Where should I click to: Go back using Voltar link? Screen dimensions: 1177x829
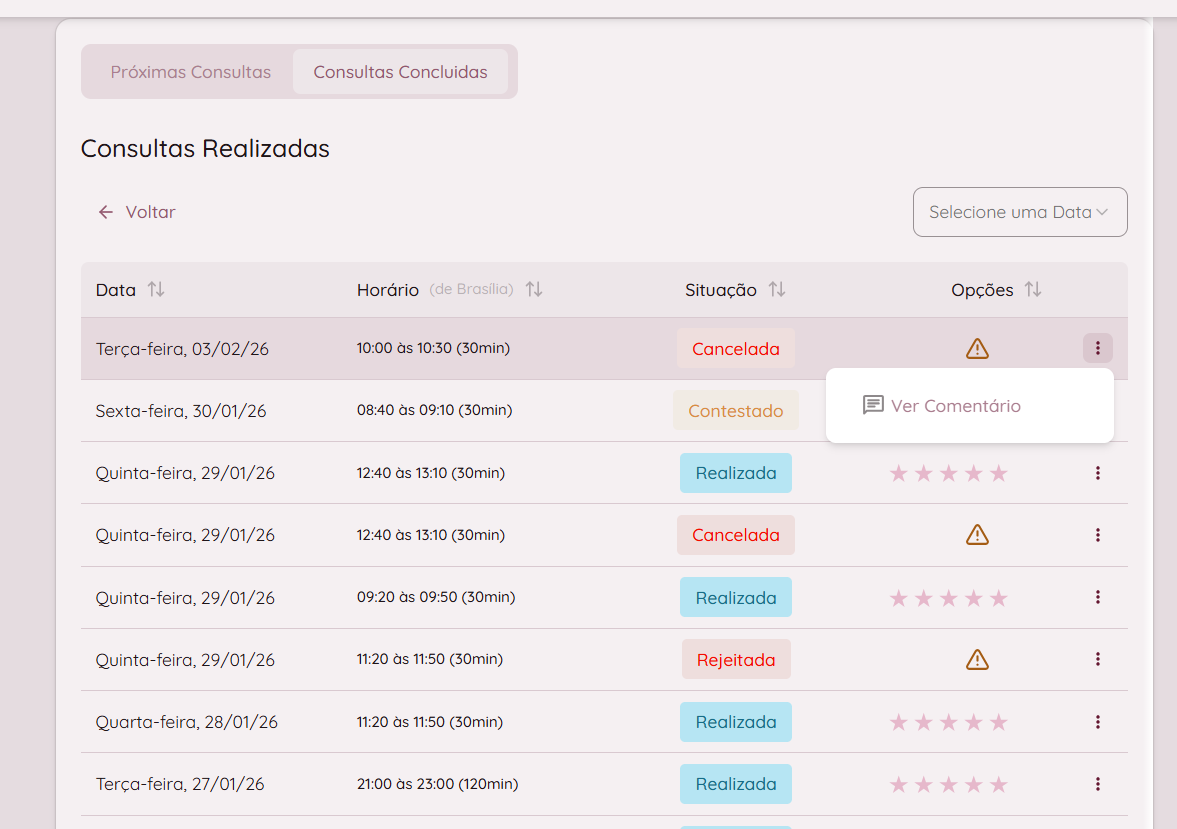[x=137, y=212]
